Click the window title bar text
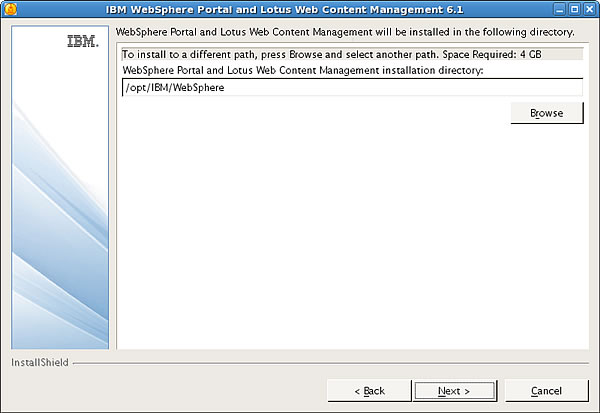The height and width of the screenshot is (413, 600). click(284, 9)
